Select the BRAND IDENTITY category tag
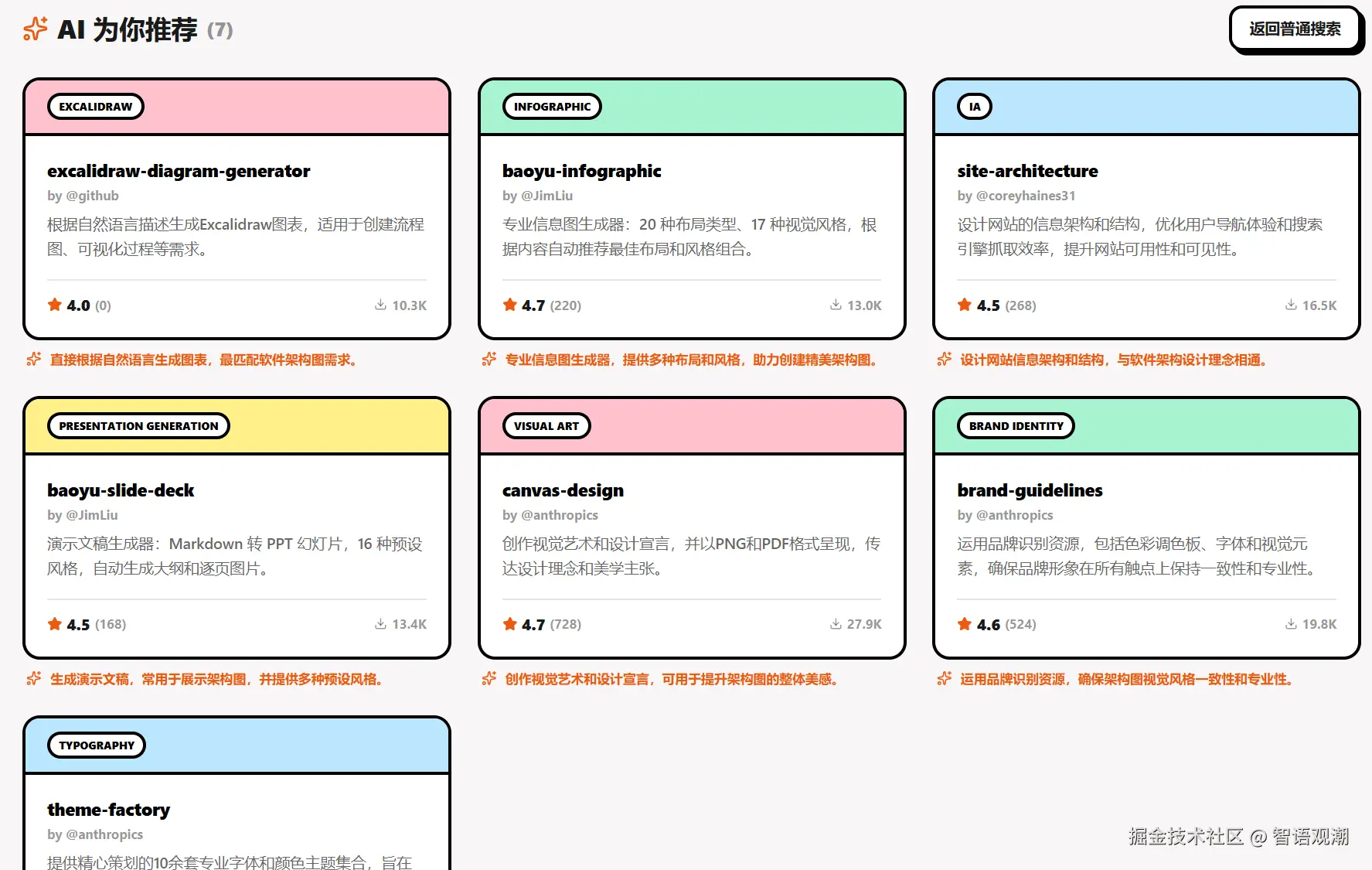Viewport: 1372px width, 870px height. click(x=1016, y=426)
